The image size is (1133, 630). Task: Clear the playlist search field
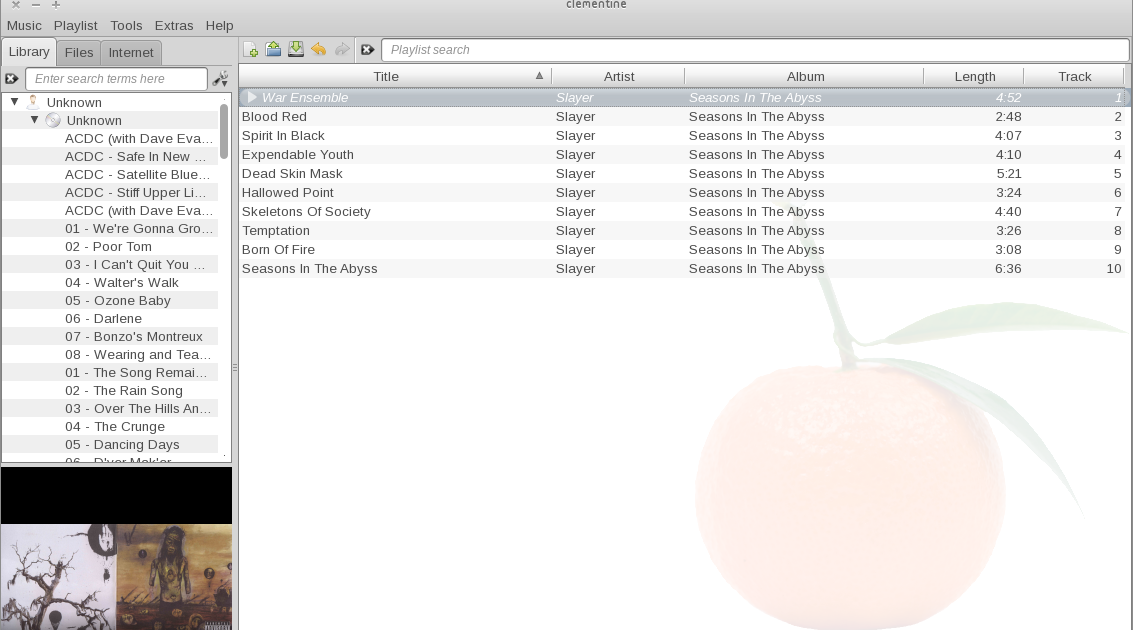pyautogui.click(x=367, y=48)
